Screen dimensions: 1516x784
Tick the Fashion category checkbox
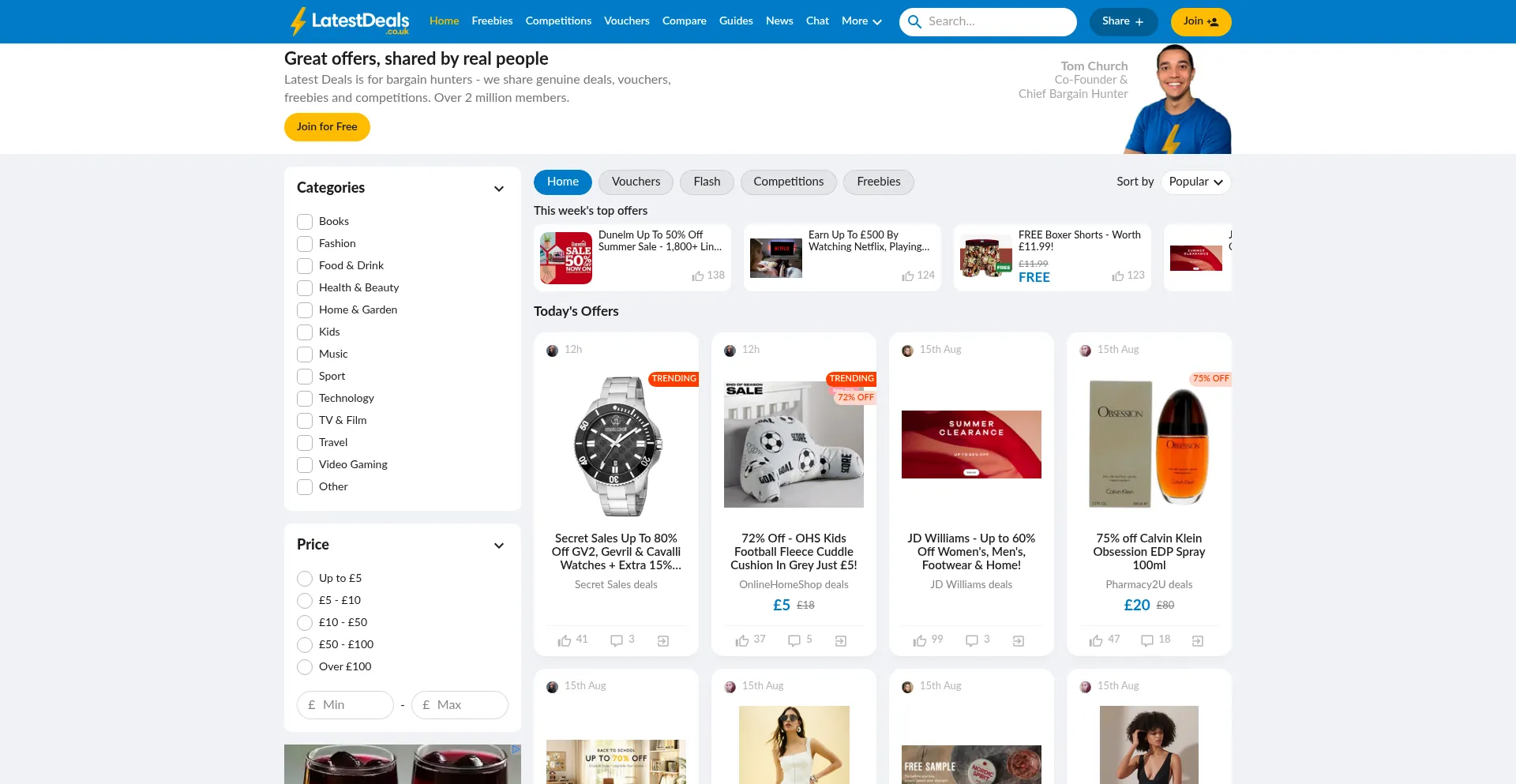[x=305, y=244]
